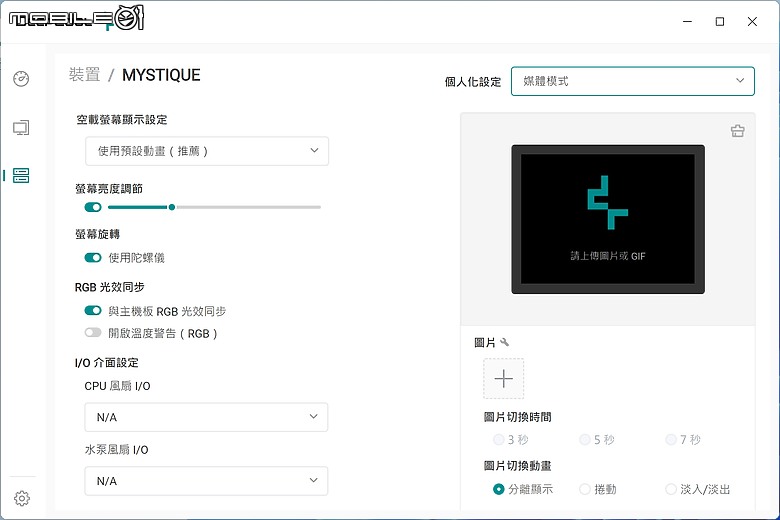Select the 3 秒 radio option
780x520 pixels.
click(498, 439)
